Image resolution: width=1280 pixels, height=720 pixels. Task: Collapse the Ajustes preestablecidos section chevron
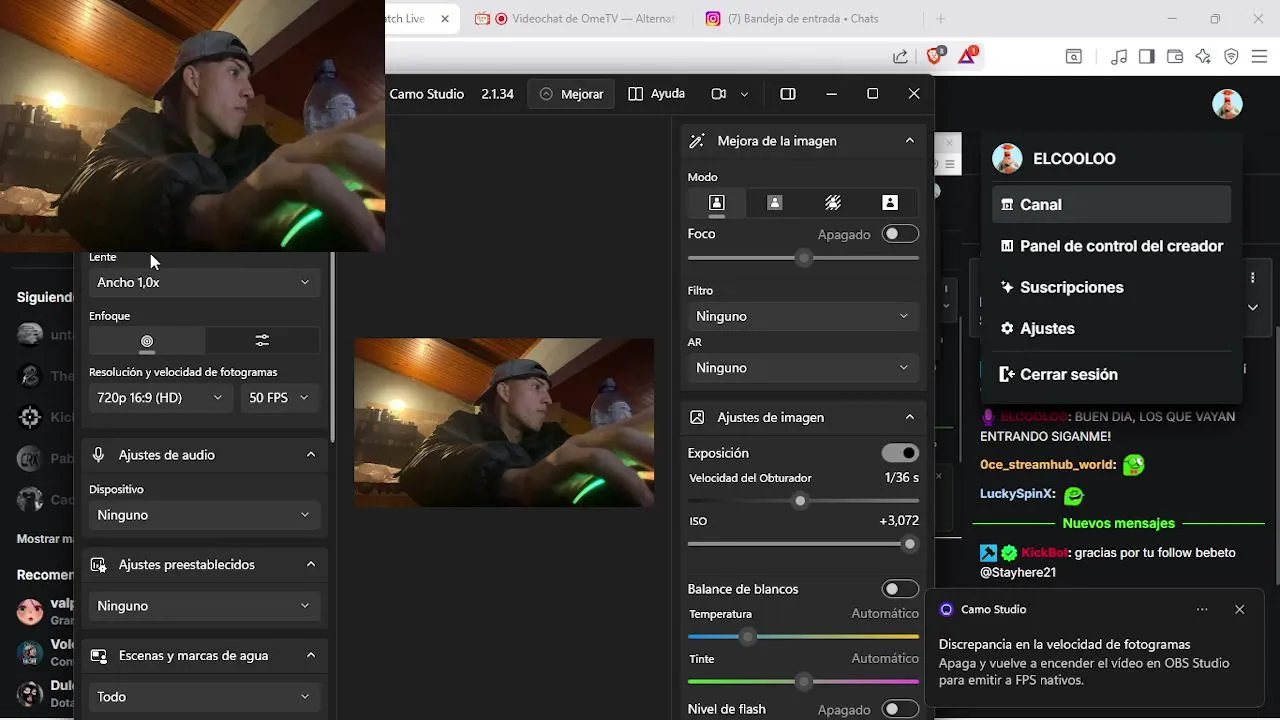pyautogui.click(x=310, y=565)
